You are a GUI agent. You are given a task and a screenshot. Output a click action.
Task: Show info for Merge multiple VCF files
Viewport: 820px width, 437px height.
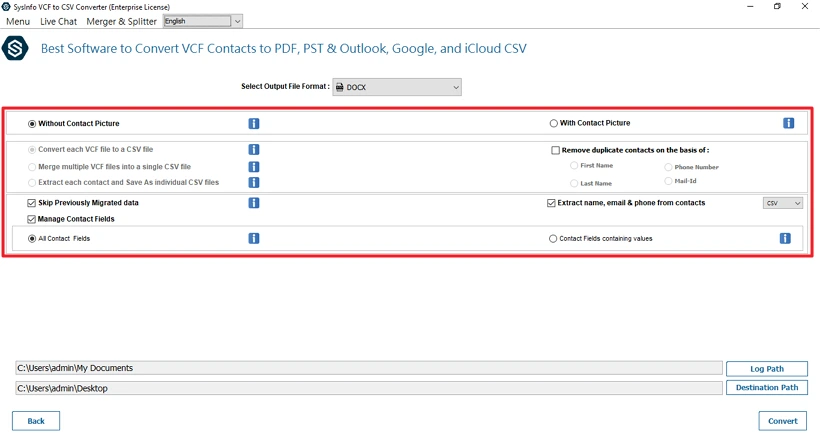(254, 167)
